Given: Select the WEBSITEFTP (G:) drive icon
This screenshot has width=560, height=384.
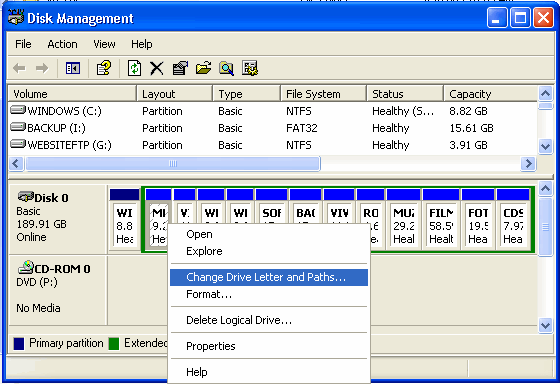Looking at the screenshot, I should [x=18, y=144].
